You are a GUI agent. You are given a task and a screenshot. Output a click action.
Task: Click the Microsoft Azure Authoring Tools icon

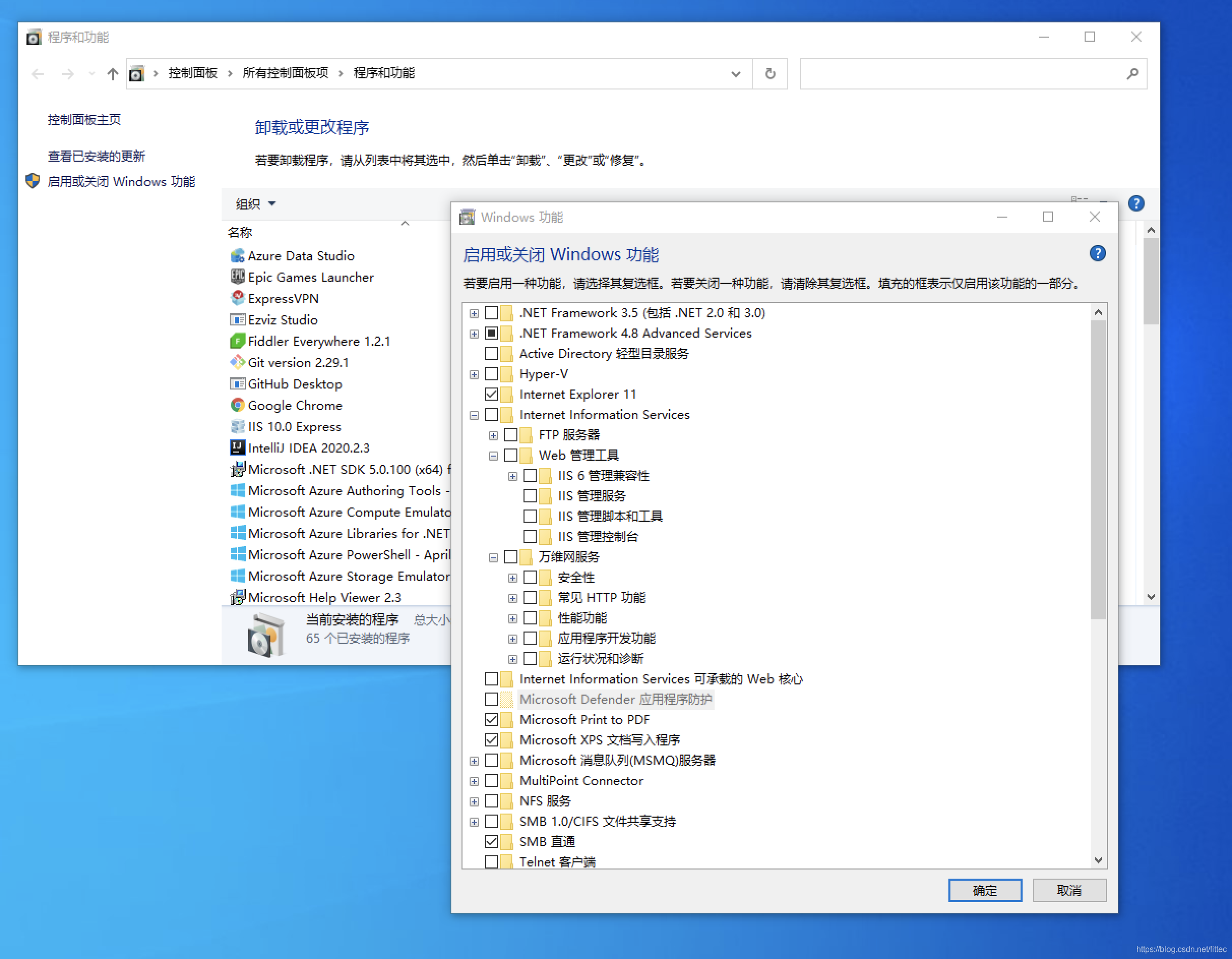point(237,491)
